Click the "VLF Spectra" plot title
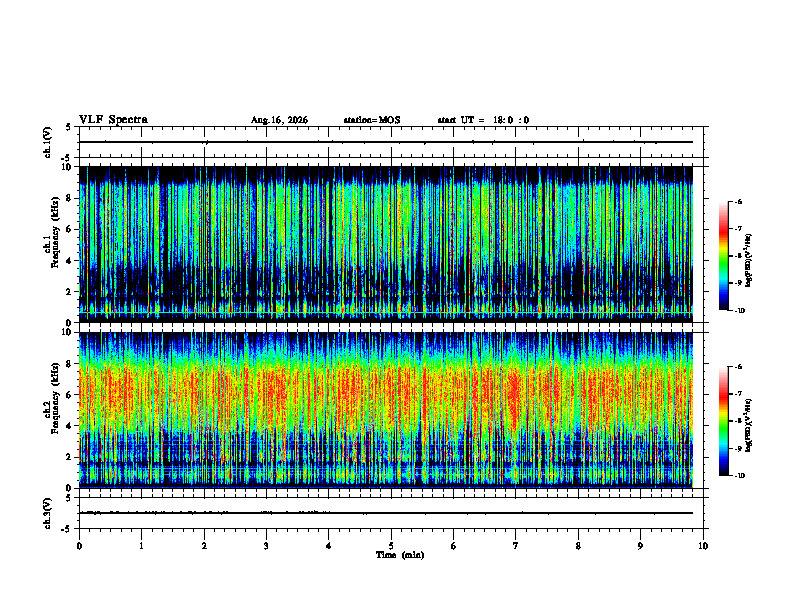Viewport: 792px width, 612px height. [x=113, y=120]
